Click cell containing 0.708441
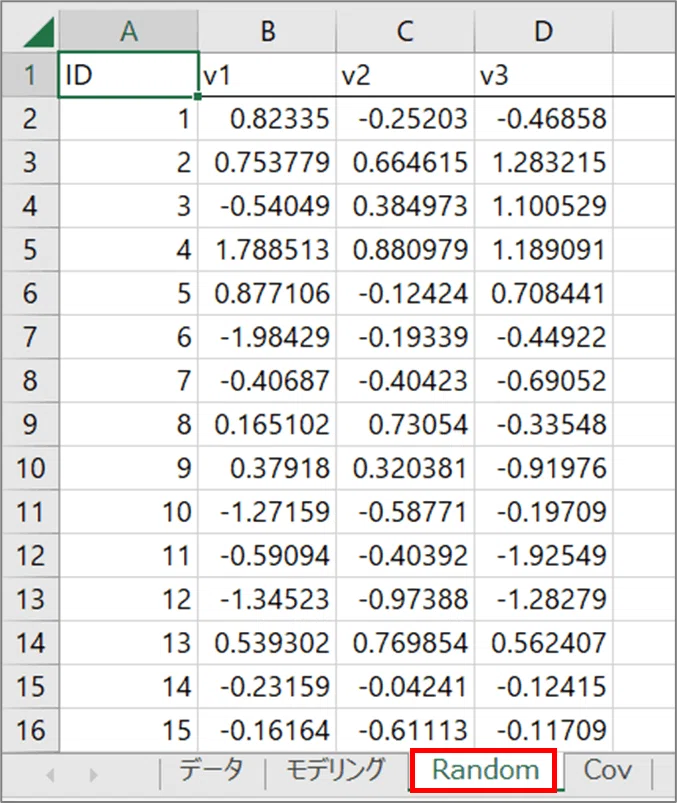 544,293
